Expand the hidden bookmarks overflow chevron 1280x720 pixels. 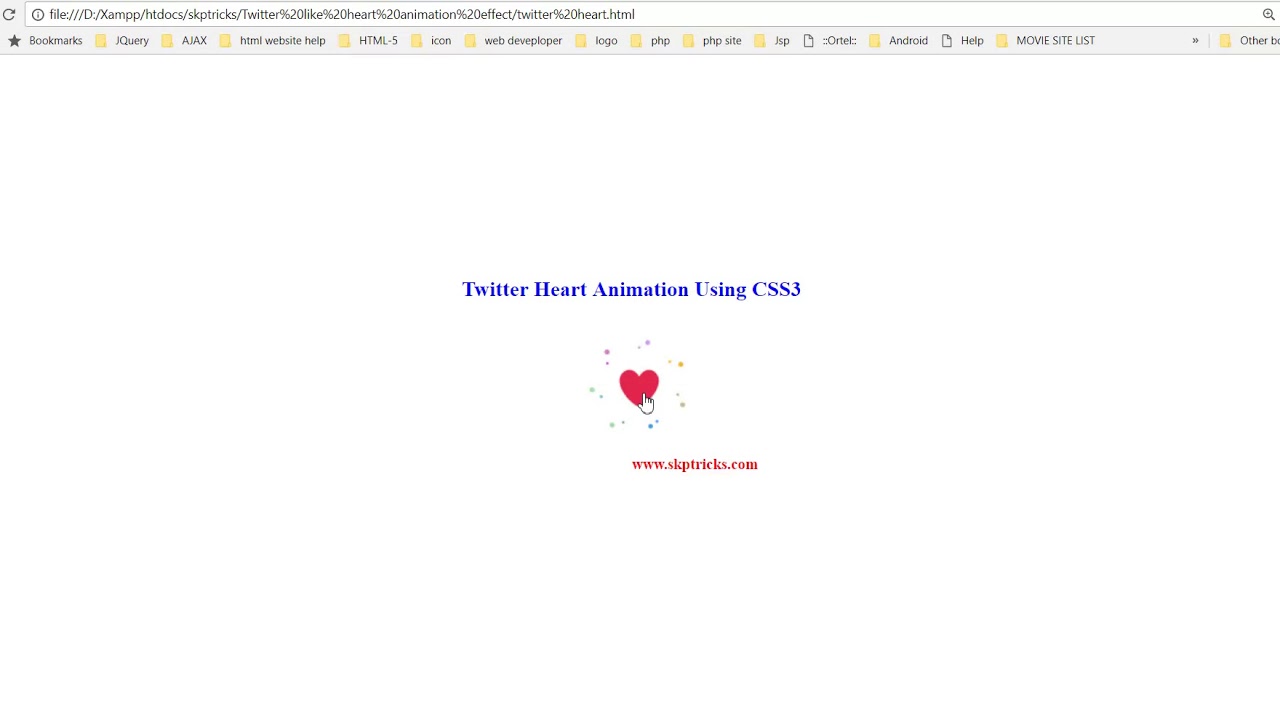click(1195, 40)
